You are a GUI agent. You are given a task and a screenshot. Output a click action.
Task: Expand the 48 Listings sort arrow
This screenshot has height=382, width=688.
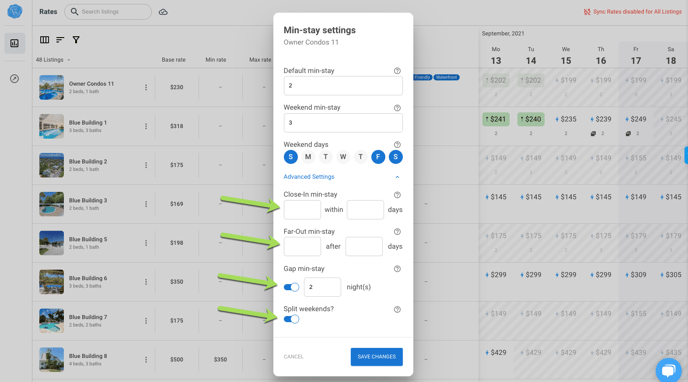(68, 60)
